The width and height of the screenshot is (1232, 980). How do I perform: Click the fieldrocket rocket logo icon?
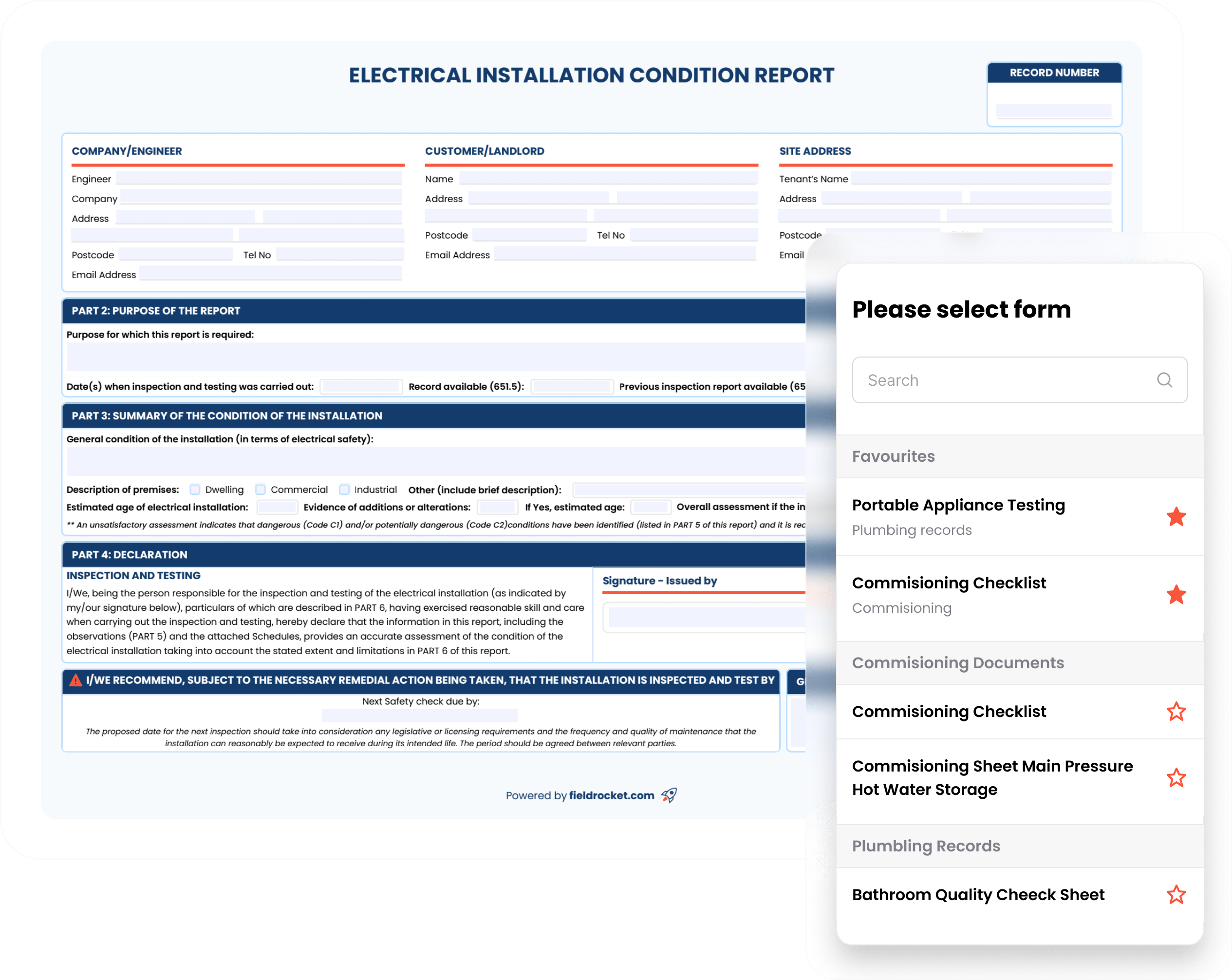pos(669,795)
